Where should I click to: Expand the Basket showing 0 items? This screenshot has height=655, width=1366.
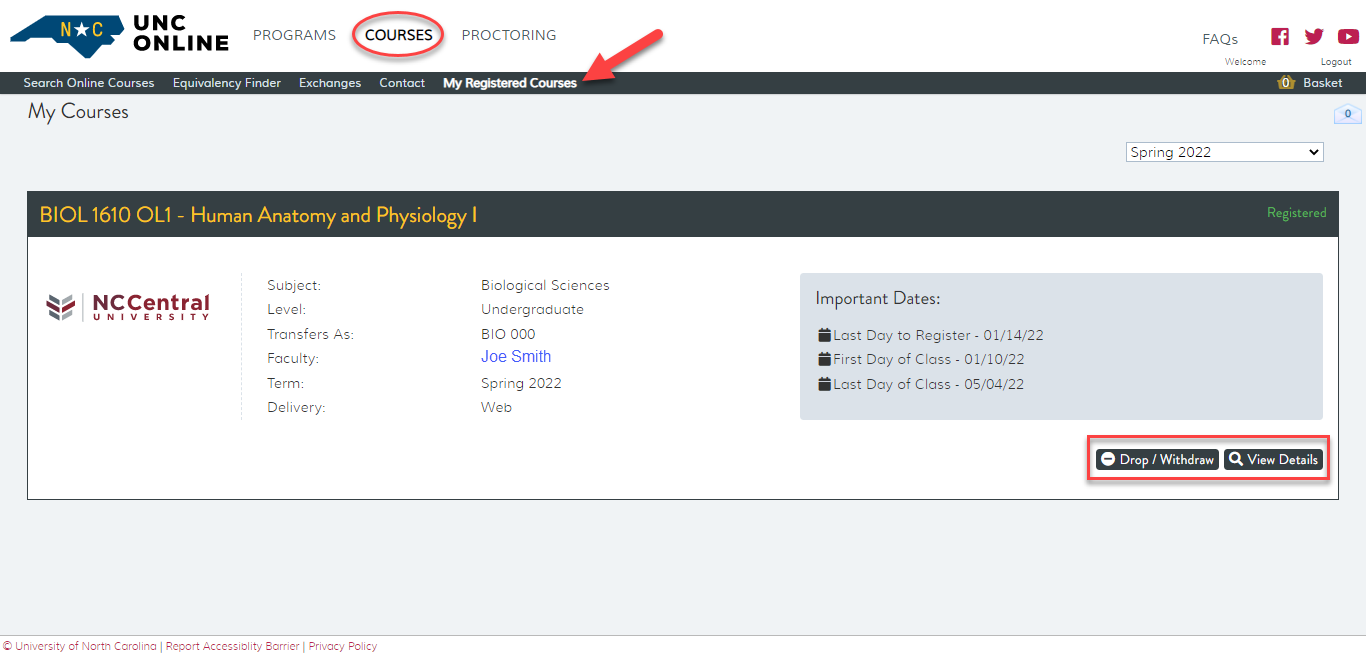[1322, 83]
